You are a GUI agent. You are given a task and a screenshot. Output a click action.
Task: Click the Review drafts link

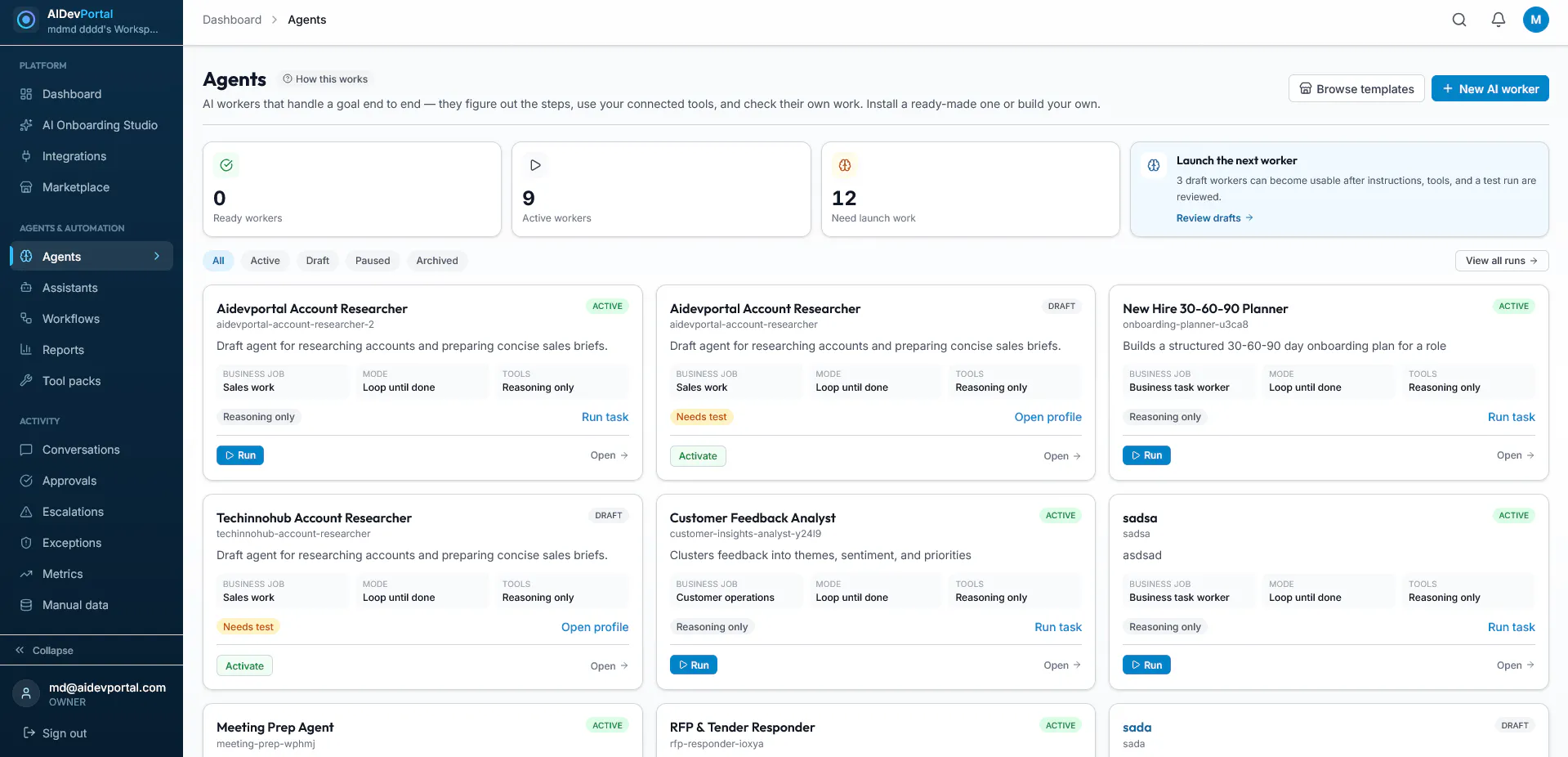(1215, 218)
